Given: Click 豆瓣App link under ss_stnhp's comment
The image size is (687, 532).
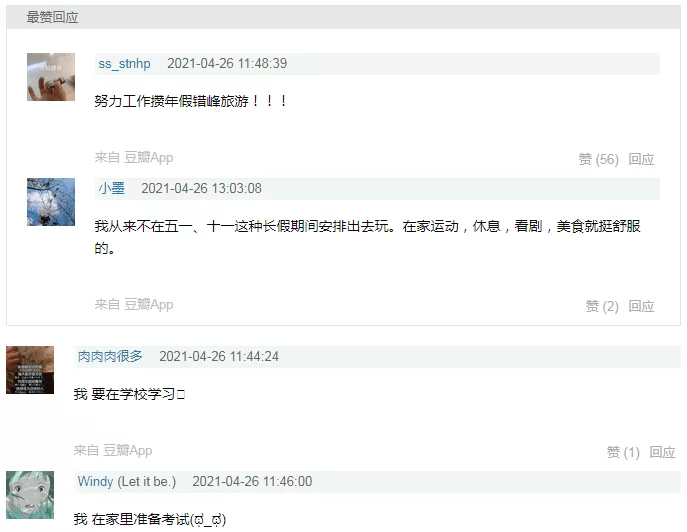Looking at the screenshot, I should tap(149, 157).
